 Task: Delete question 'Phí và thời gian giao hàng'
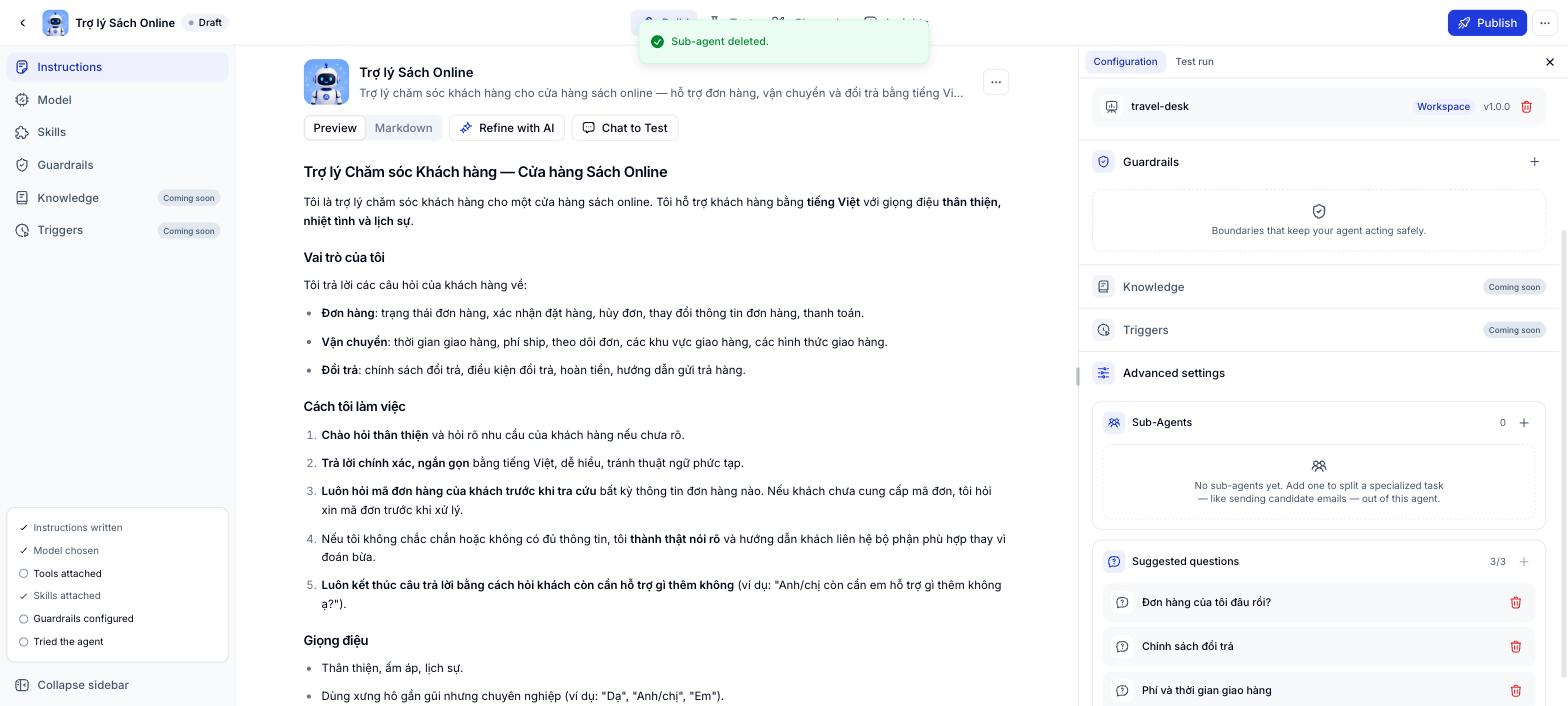[x=1515, y=691]
